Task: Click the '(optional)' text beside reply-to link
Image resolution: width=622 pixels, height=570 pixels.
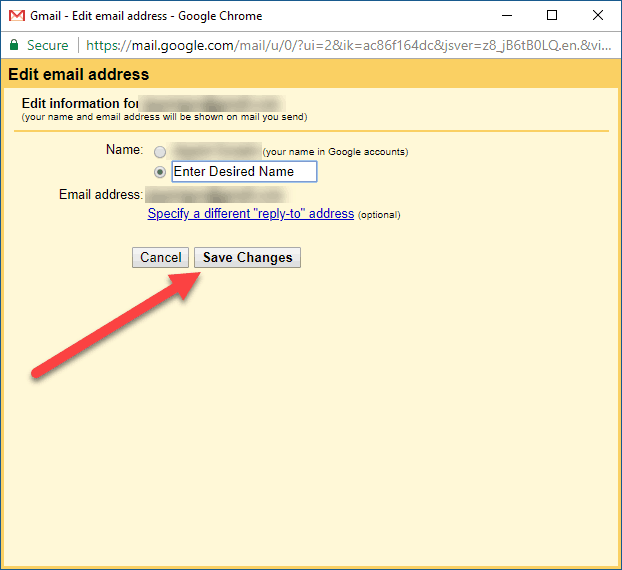Action: (379, 215)
